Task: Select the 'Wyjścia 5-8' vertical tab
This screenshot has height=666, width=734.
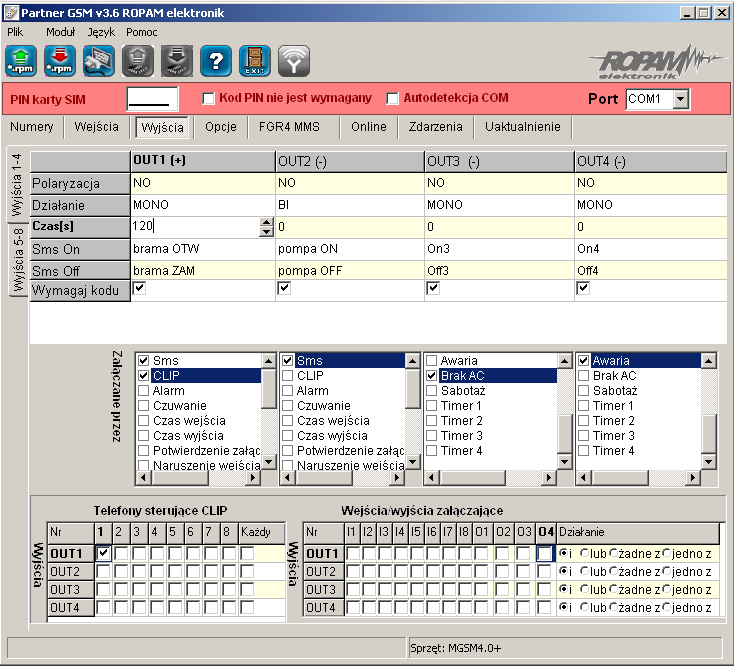Action: (x=18, y=260)
